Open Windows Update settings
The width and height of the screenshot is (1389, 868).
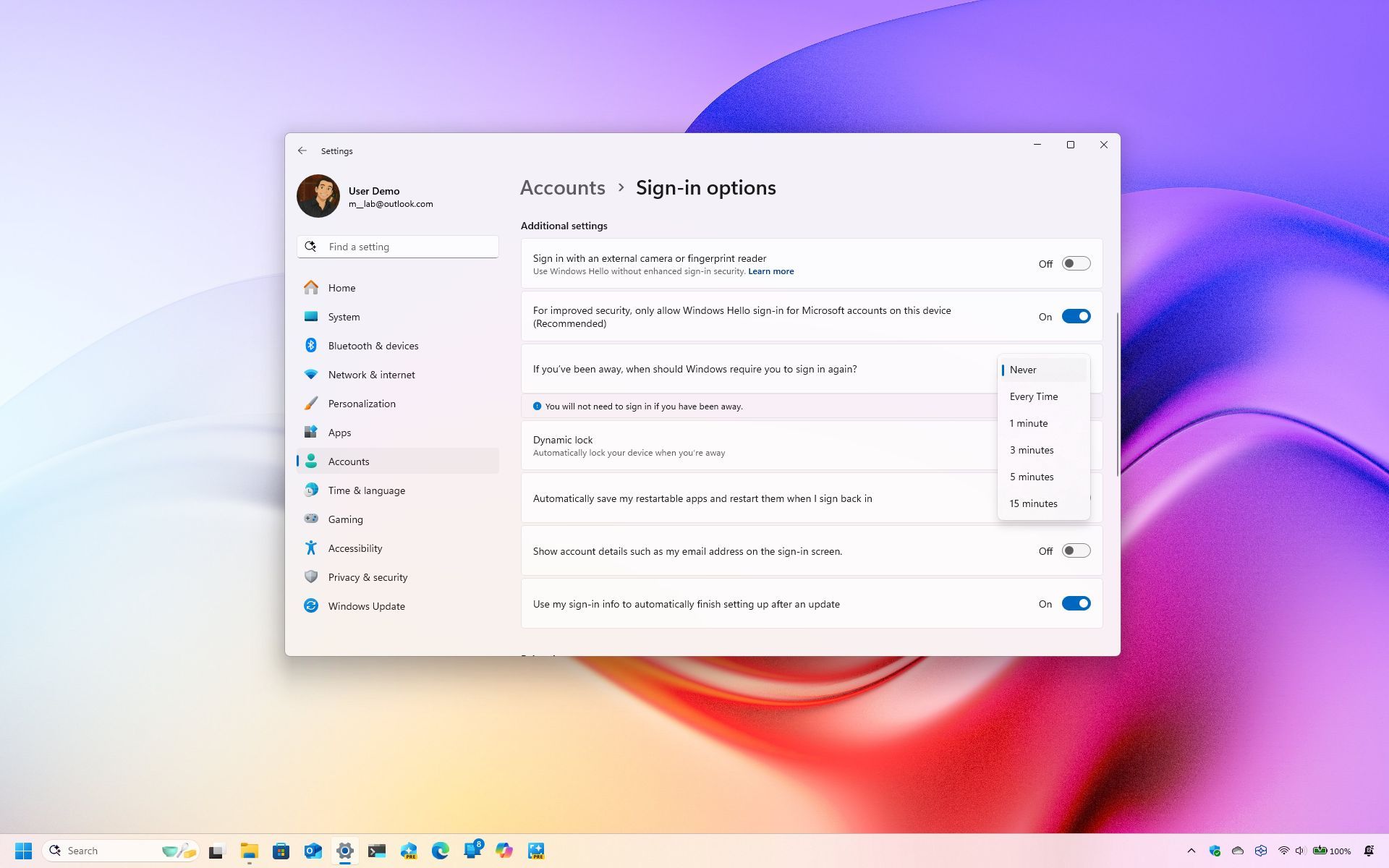click(366, 606)
